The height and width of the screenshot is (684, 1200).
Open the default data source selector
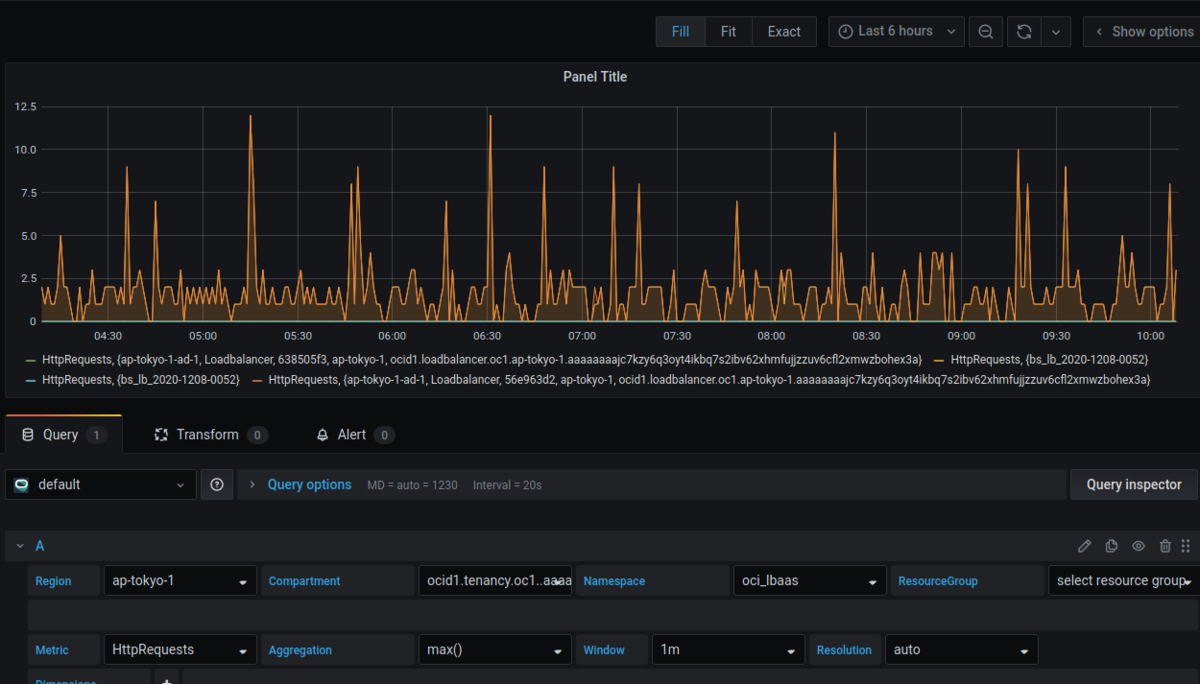[99, 484]
